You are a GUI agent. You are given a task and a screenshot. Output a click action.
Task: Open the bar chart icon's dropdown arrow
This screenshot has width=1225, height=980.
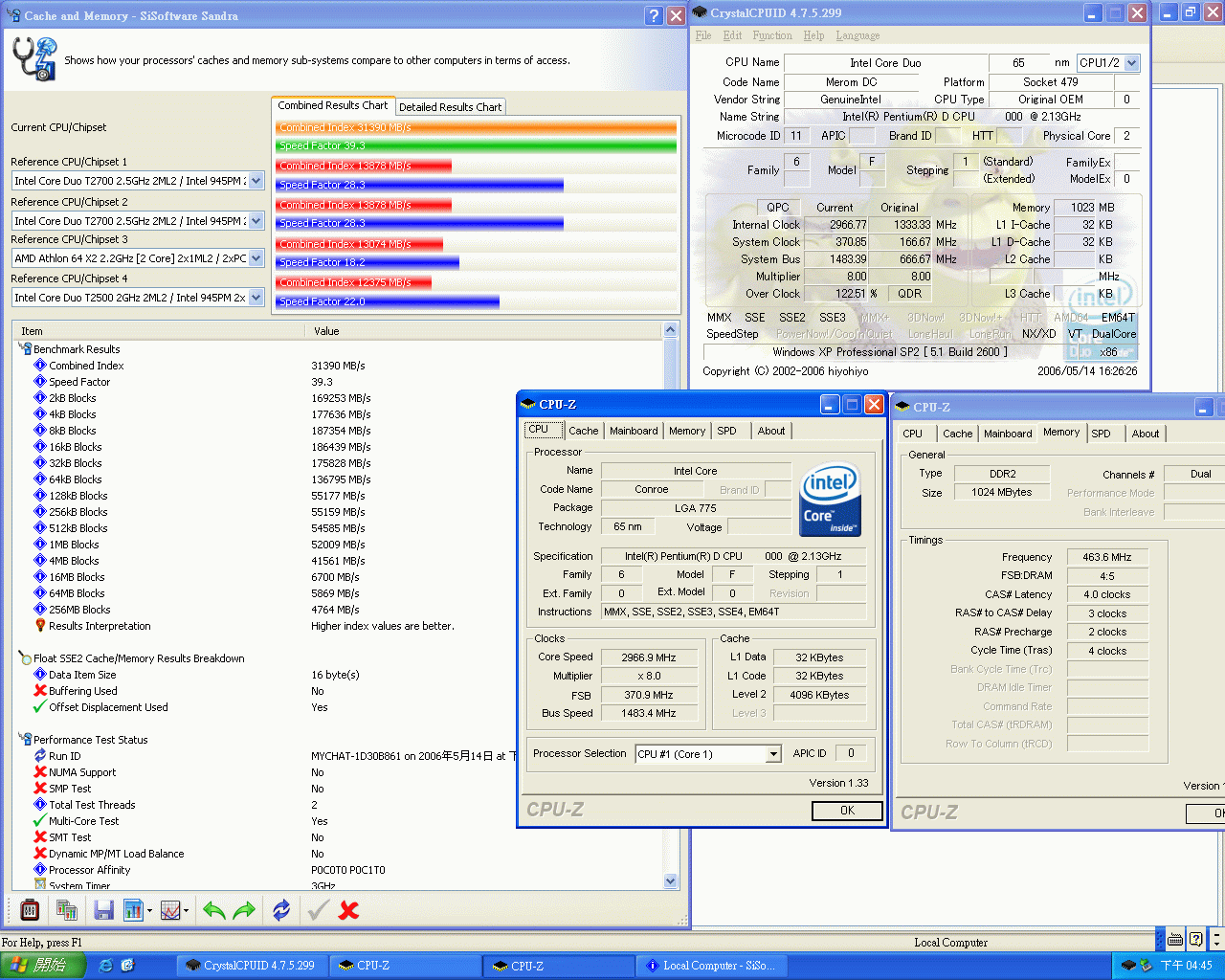point(149,911)
